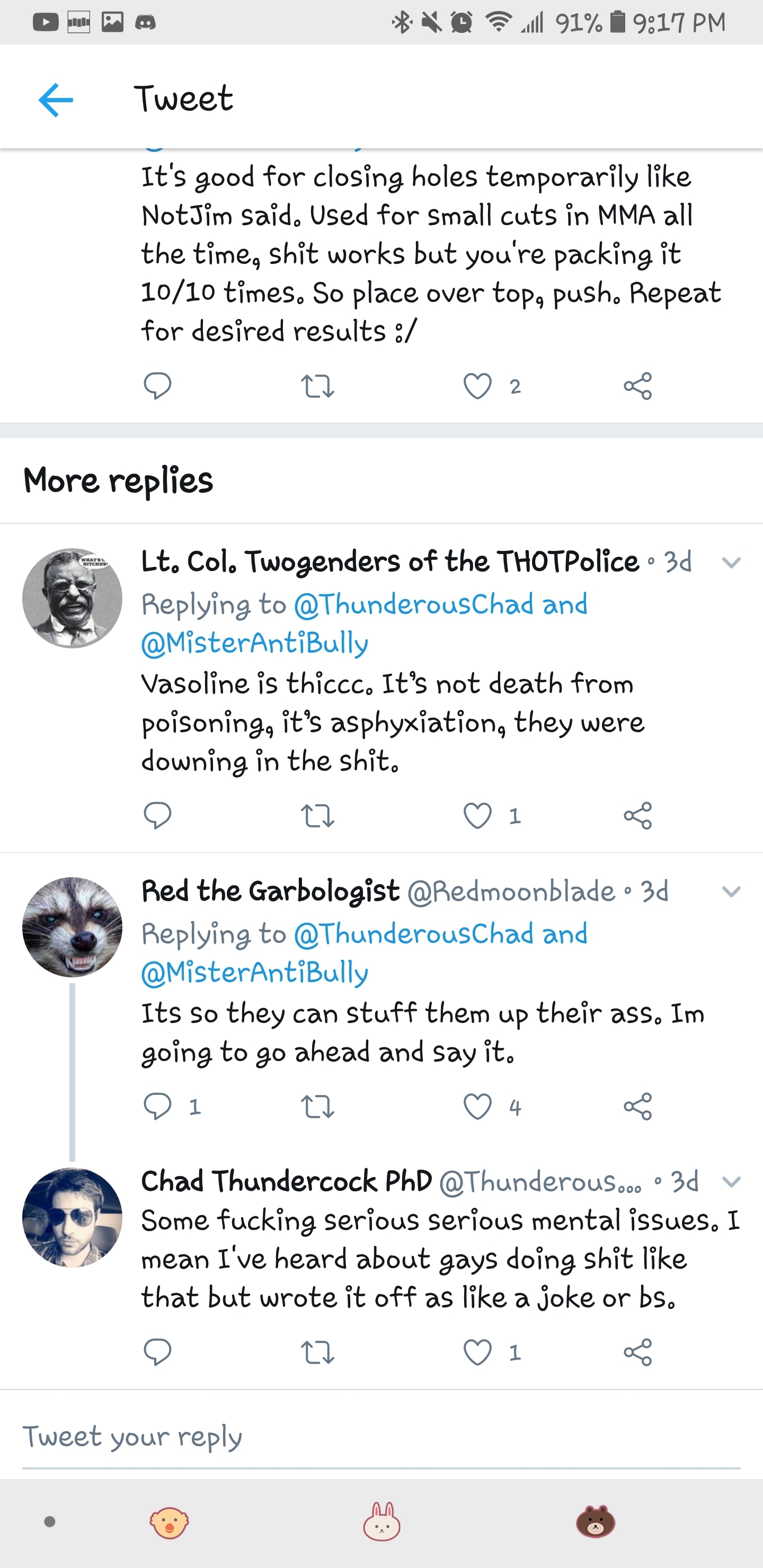Select the bear sticker tab in keyboard
The height and width of the screenshot is (1568, 763).
[595, 1521]
